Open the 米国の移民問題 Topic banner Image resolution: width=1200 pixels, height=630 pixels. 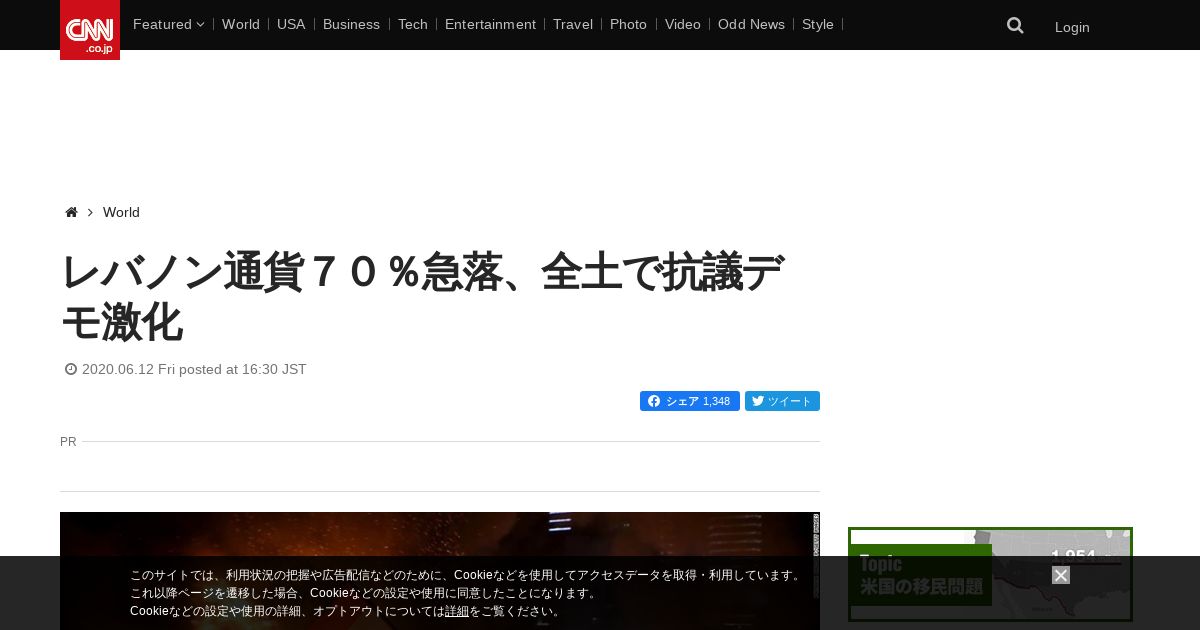coord(990,575)
